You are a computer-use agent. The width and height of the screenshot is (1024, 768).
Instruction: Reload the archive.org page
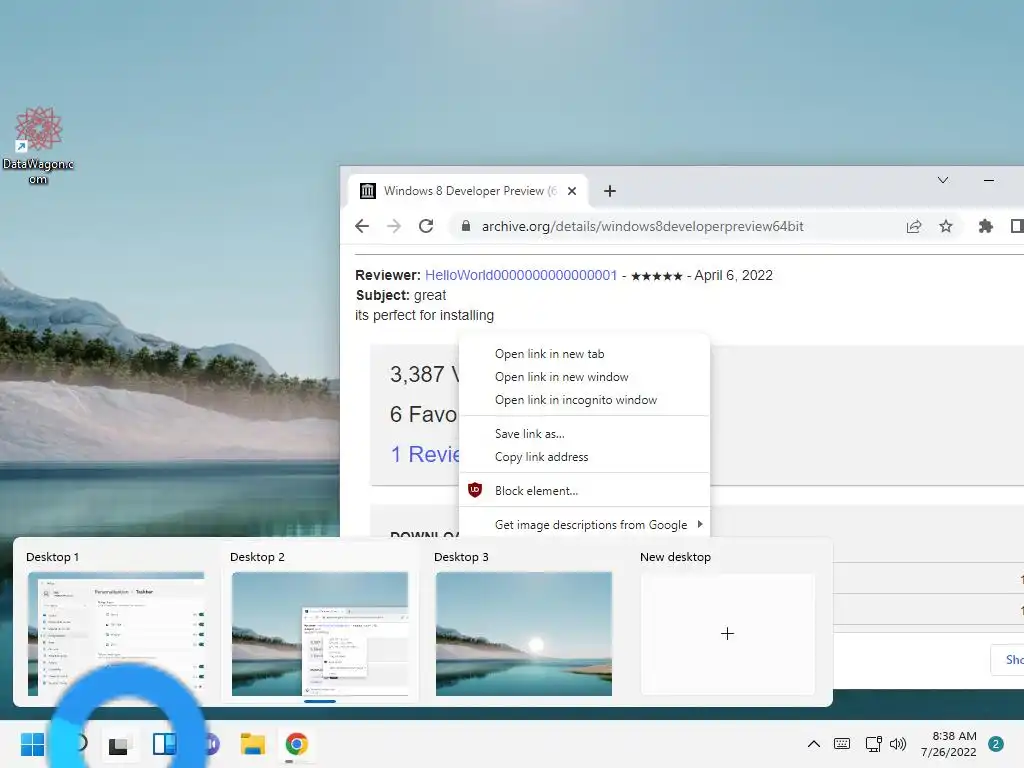[426, 226]
